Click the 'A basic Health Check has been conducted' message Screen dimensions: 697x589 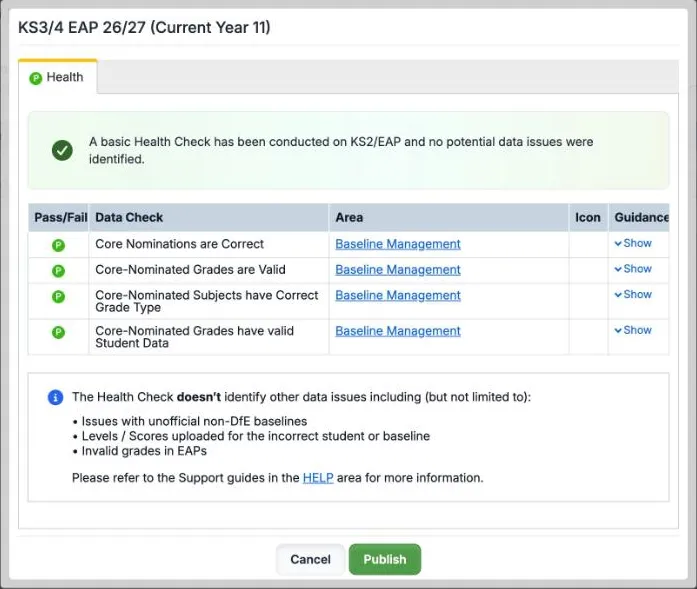(341, 150)
